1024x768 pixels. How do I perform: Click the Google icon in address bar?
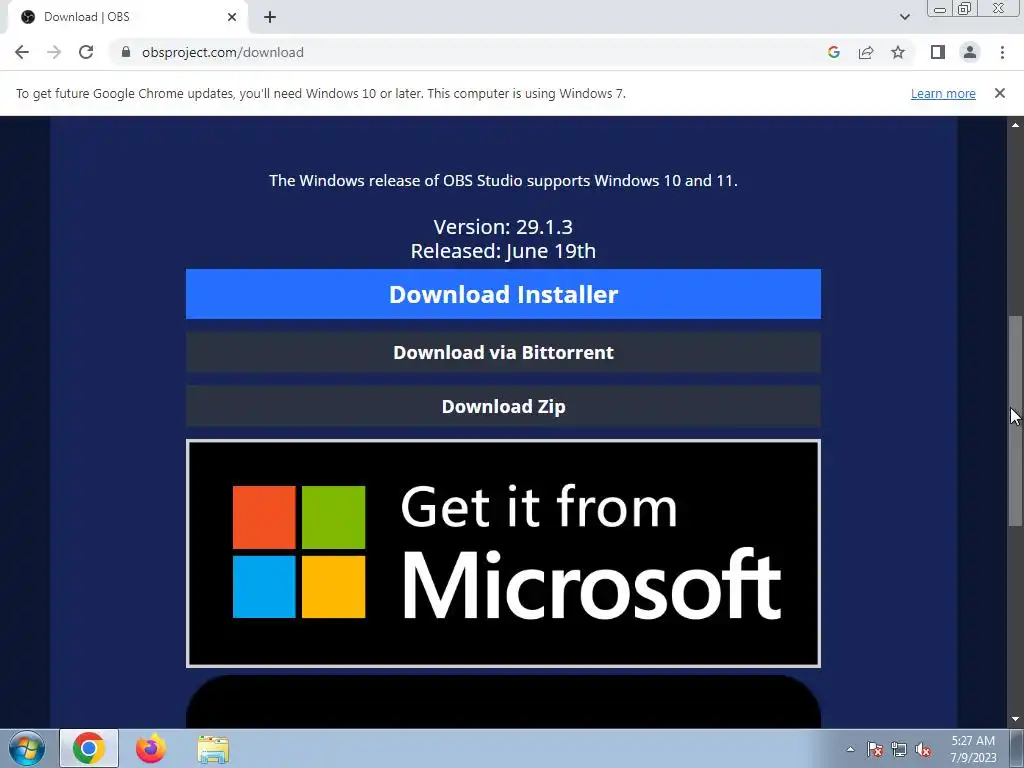point(833,52)
